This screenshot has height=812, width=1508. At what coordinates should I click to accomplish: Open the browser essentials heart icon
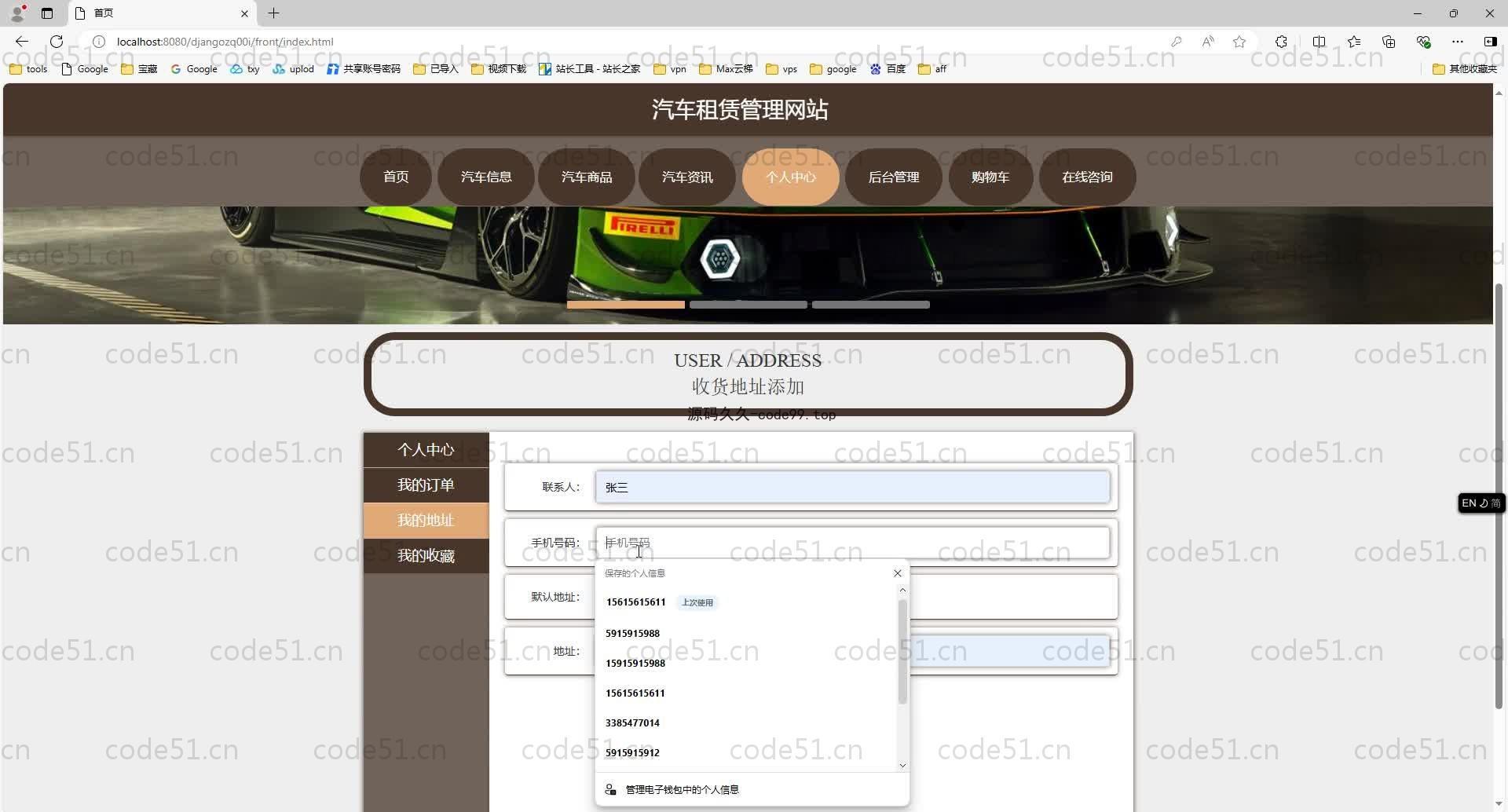point(1423,42)
